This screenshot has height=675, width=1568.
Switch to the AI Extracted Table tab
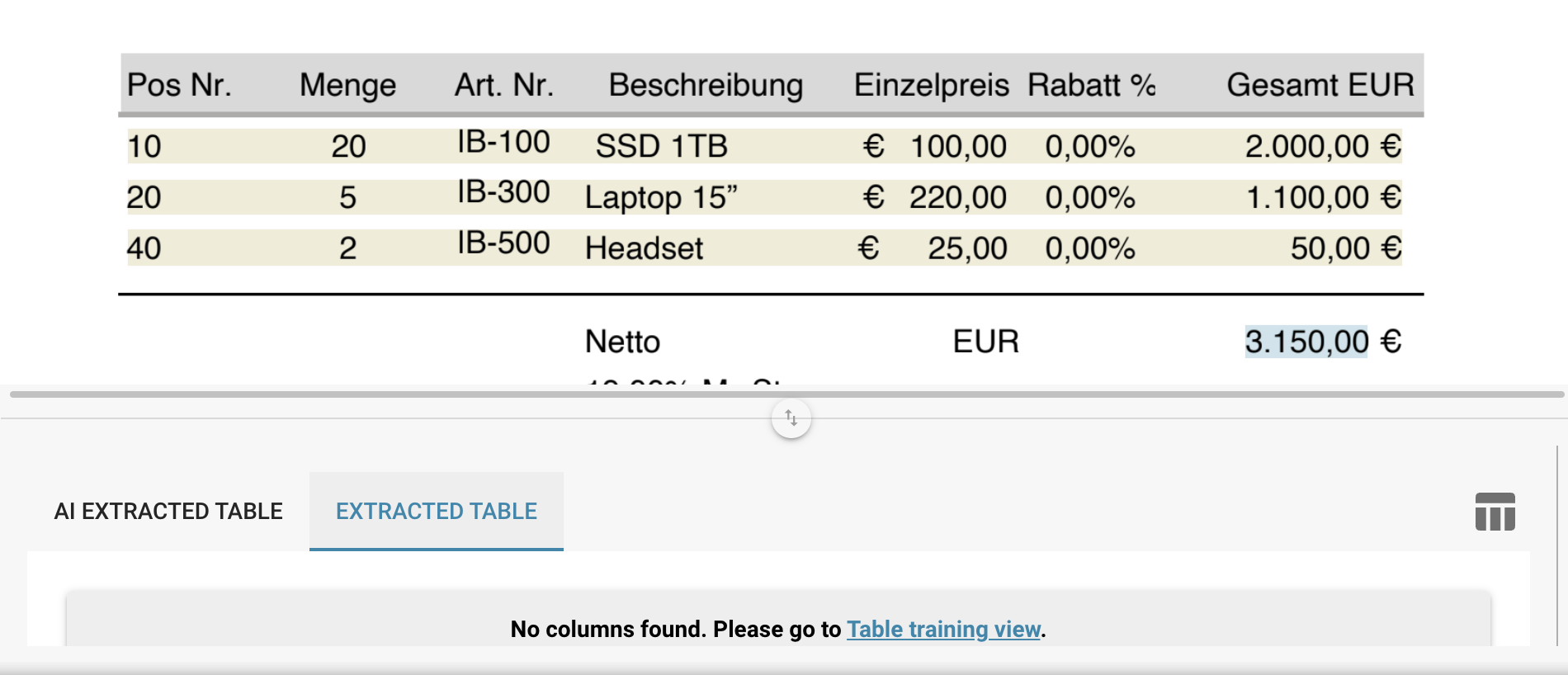pyautogui.click(x=168, y=512)
